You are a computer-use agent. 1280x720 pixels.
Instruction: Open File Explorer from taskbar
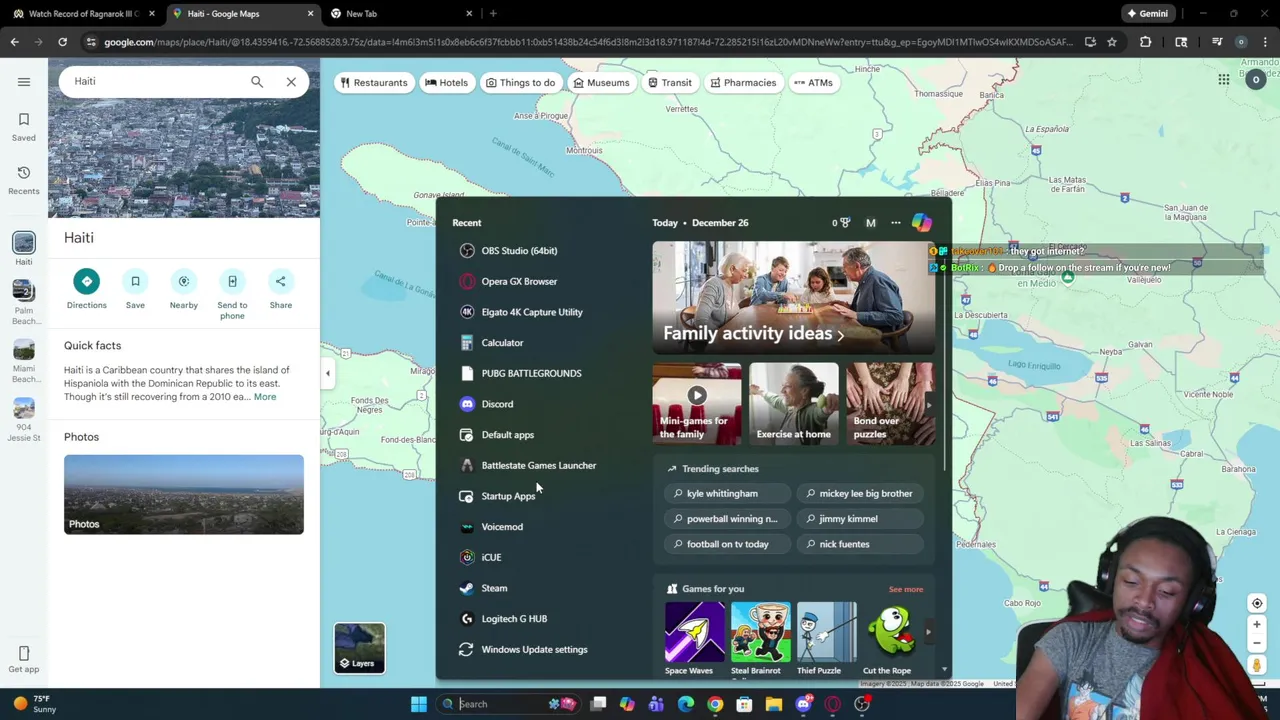point(774,704)
